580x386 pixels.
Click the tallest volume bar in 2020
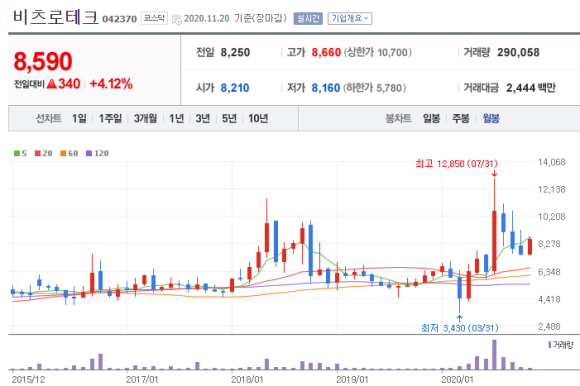494,355
